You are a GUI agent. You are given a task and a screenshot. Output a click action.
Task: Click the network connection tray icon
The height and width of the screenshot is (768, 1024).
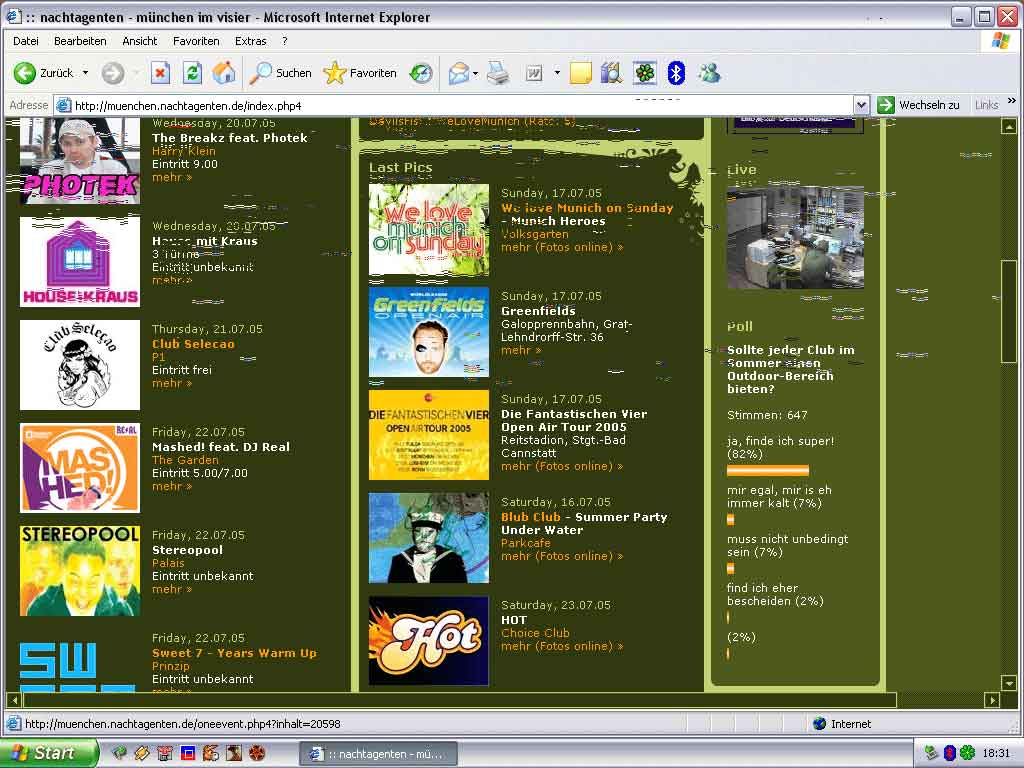pos(931,753)
